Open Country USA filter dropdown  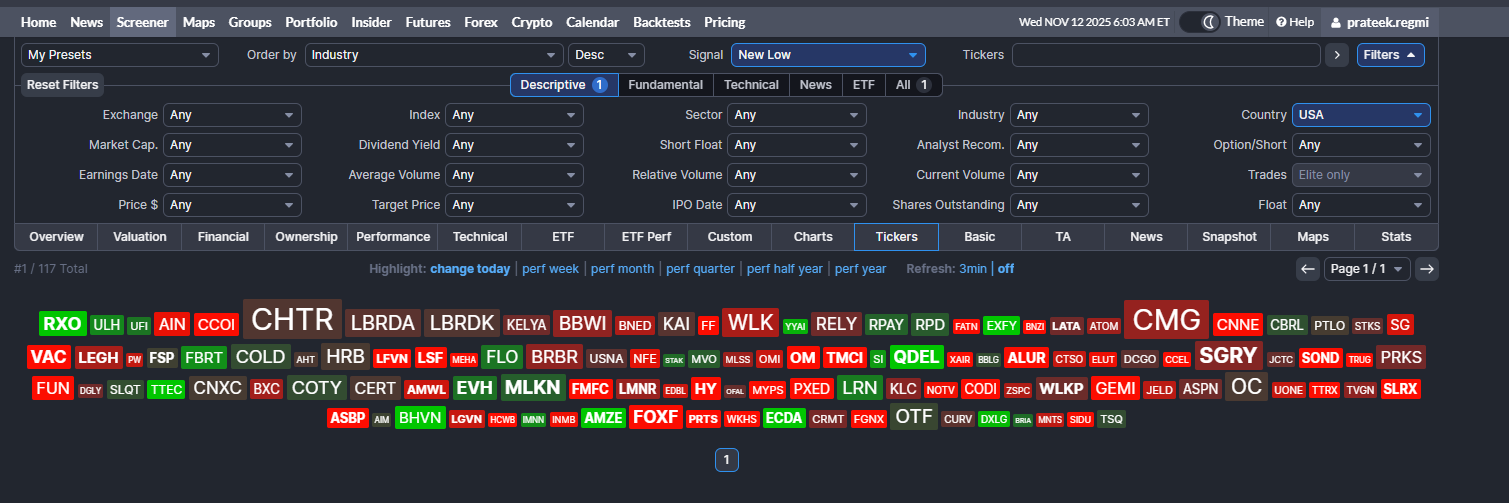tap(1361, 115)
